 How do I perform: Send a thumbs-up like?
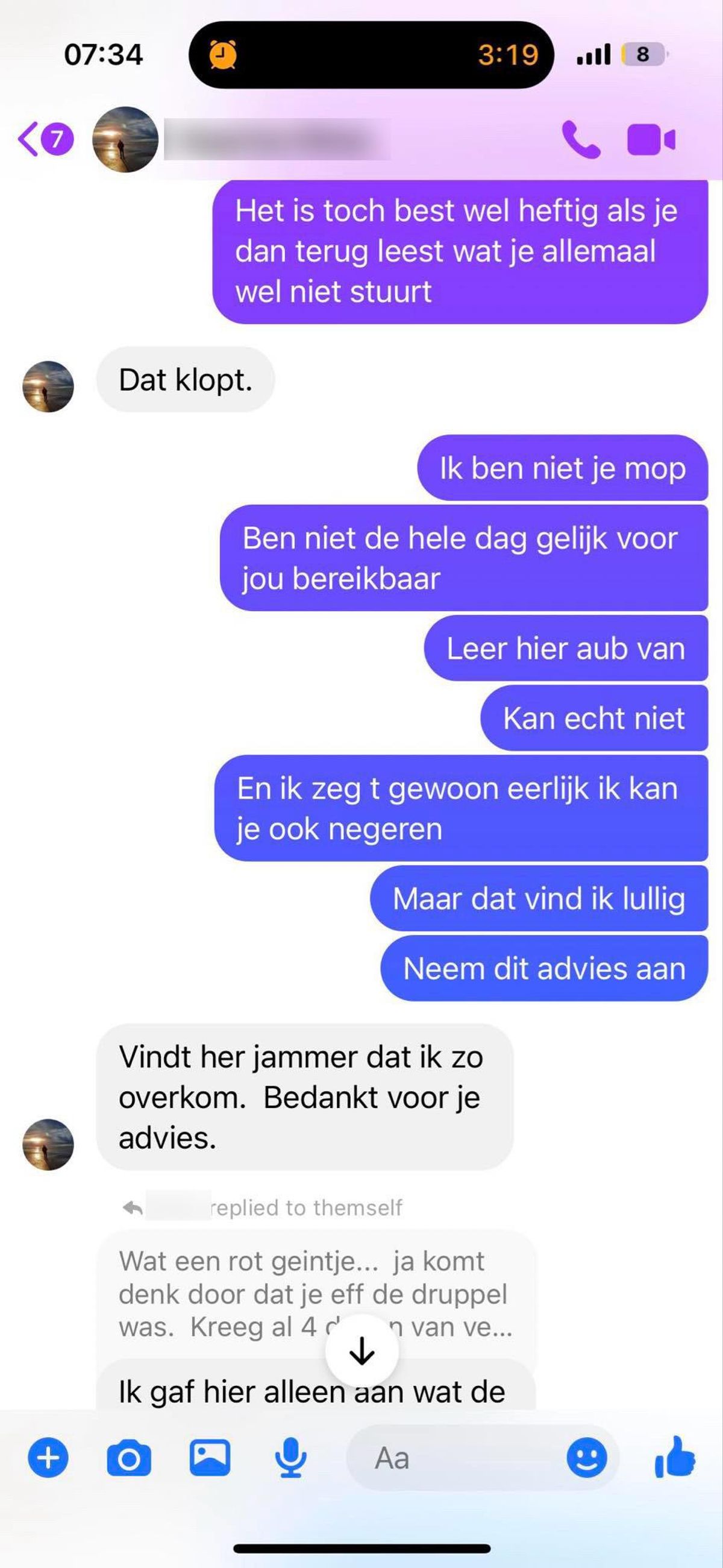675,1456
